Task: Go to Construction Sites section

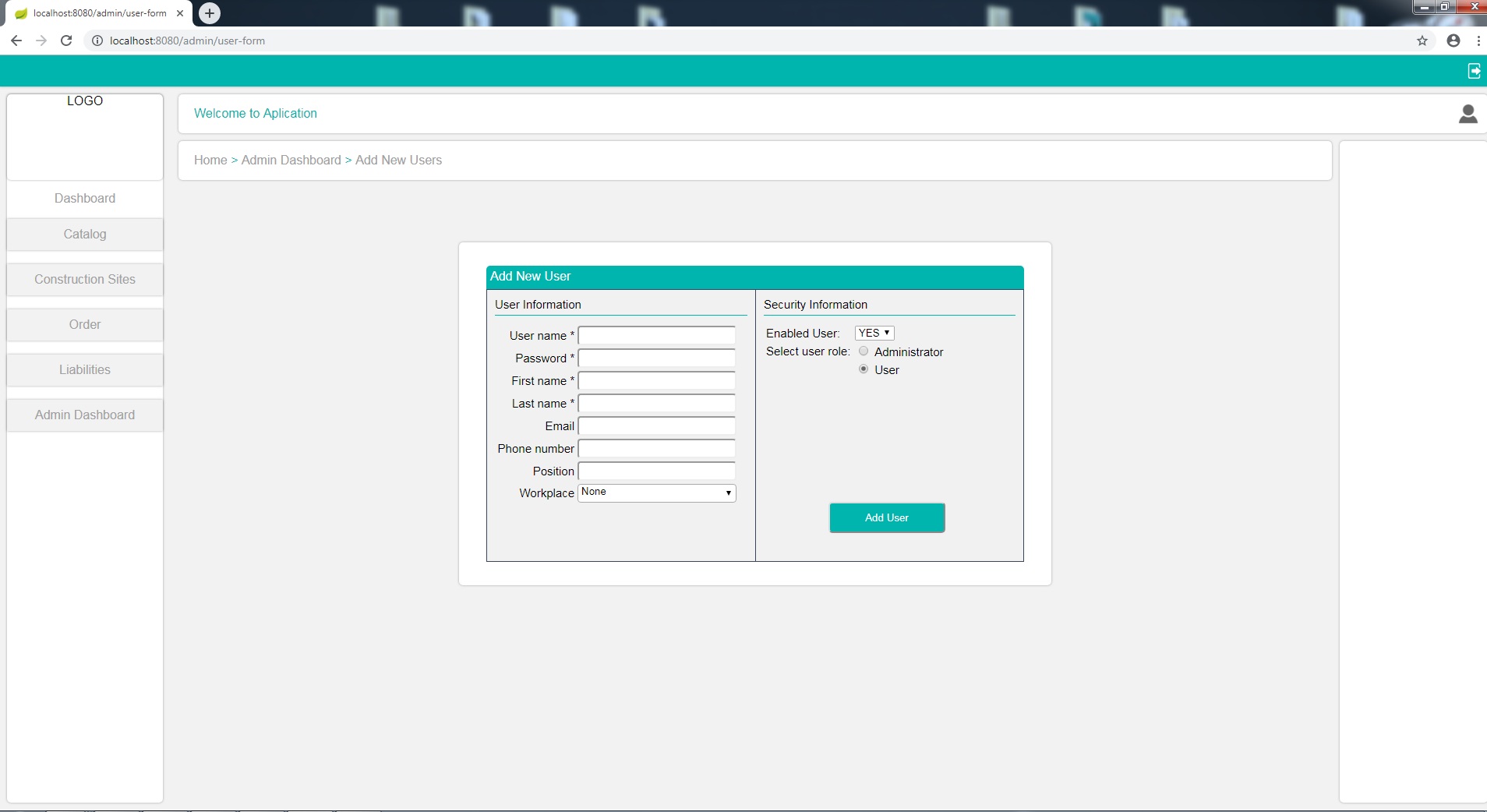Action: 85,279
